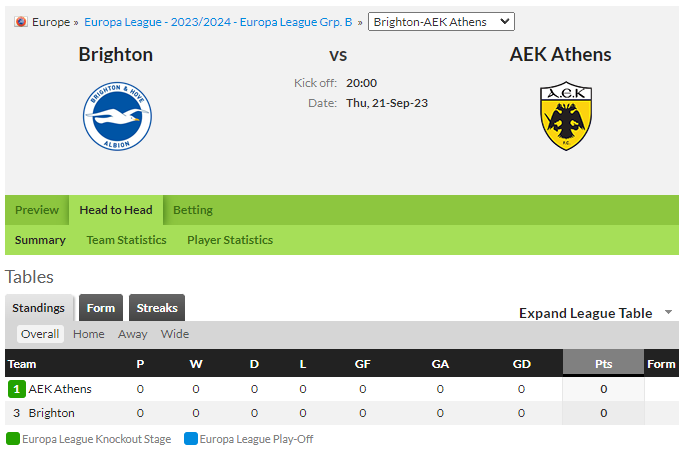Switch tables to Form view
The height and width of the screenshot is (462, 684).
tap(101, 308)
